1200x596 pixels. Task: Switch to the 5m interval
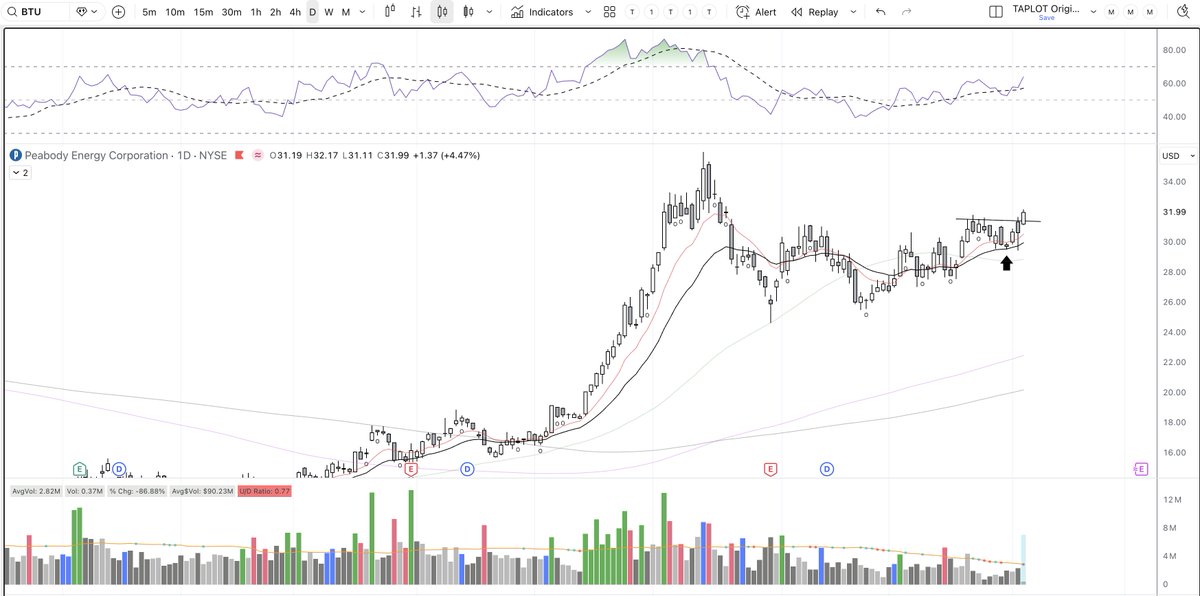coord(149,12)
